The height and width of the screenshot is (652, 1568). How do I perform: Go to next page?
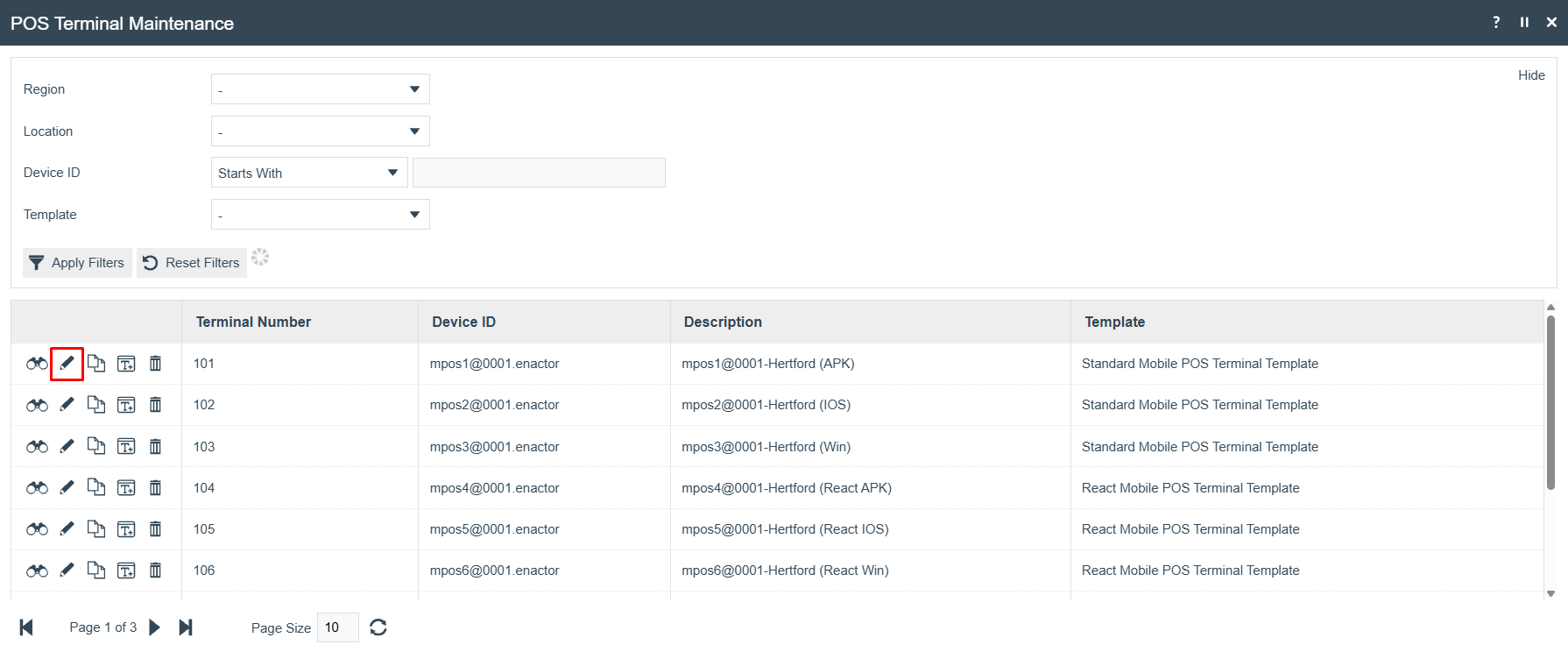pos(155,627)
